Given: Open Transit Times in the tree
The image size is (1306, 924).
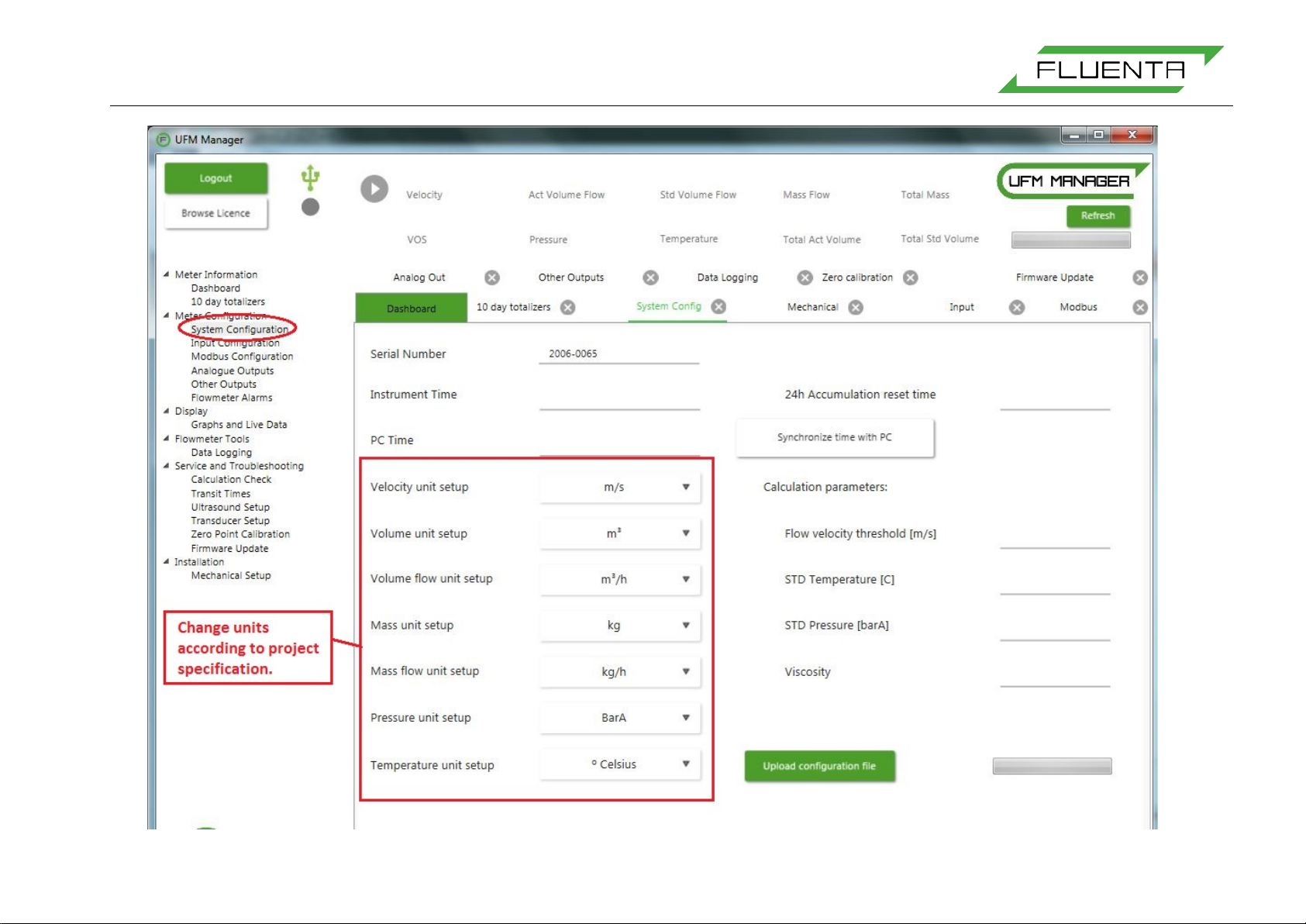Looking at the screenshot, I should point(221,494).
